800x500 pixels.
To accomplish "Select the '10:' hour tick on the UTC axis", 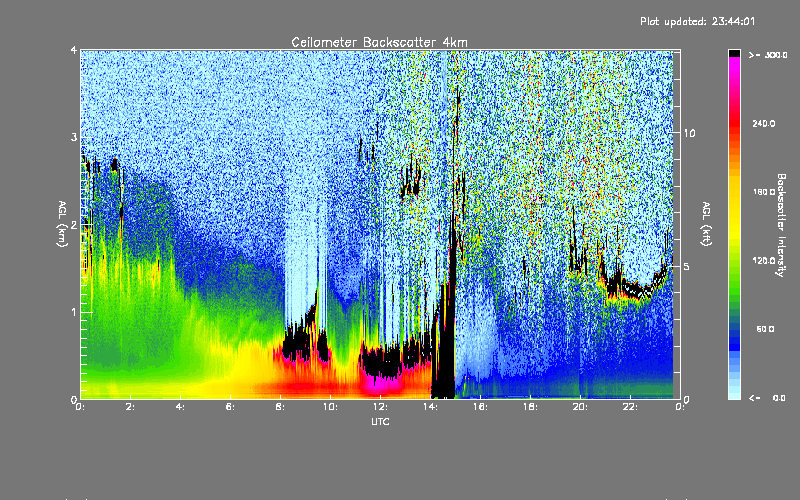I will [330, 407].
